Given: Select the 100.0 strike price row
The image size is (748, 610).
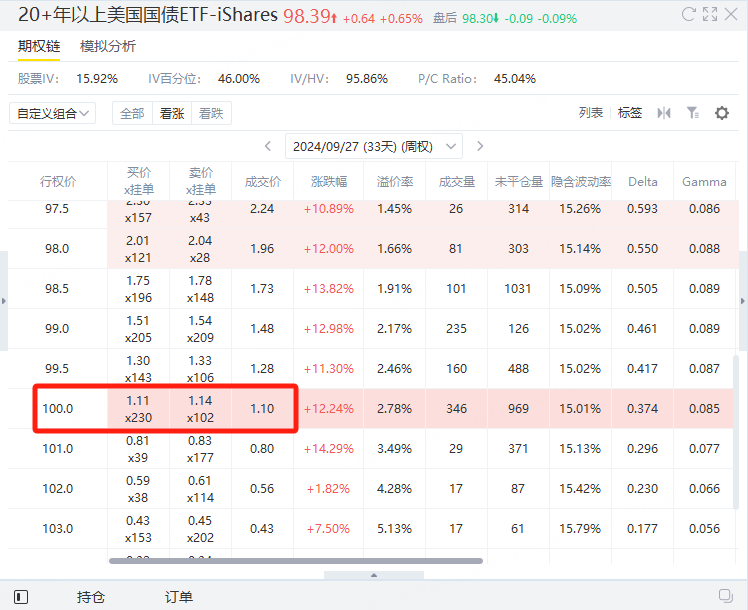Looking at the screenshot, I should click(371, 409).
